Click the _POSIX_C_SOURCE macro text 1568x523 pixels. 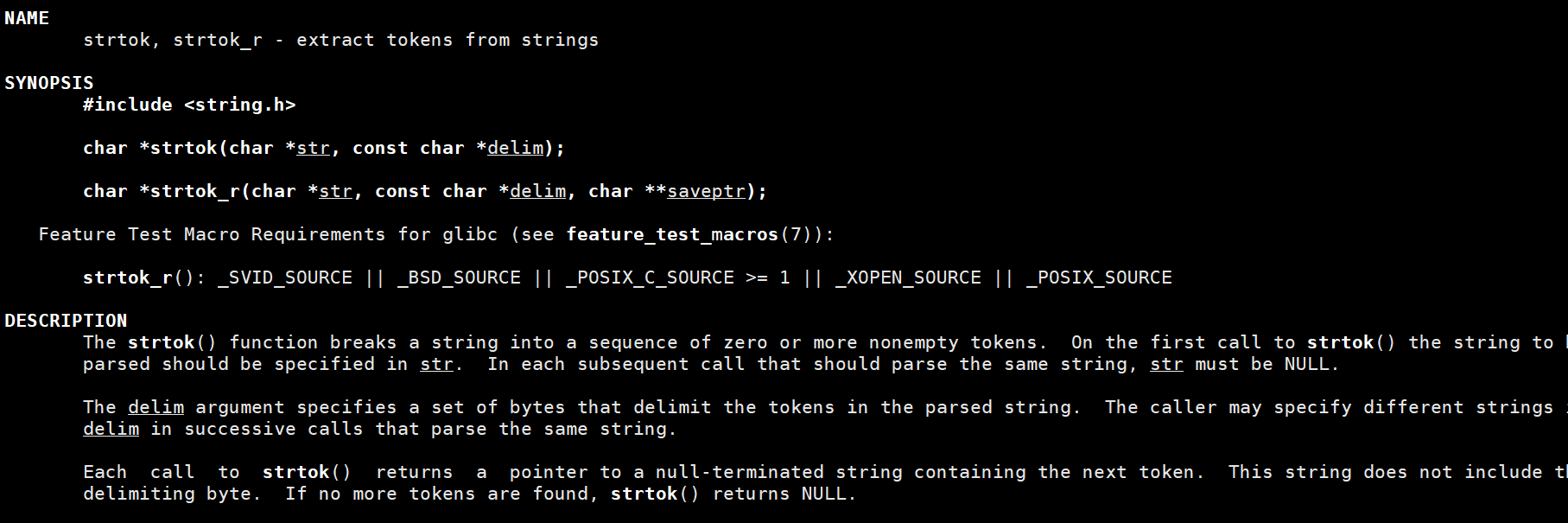650,277
